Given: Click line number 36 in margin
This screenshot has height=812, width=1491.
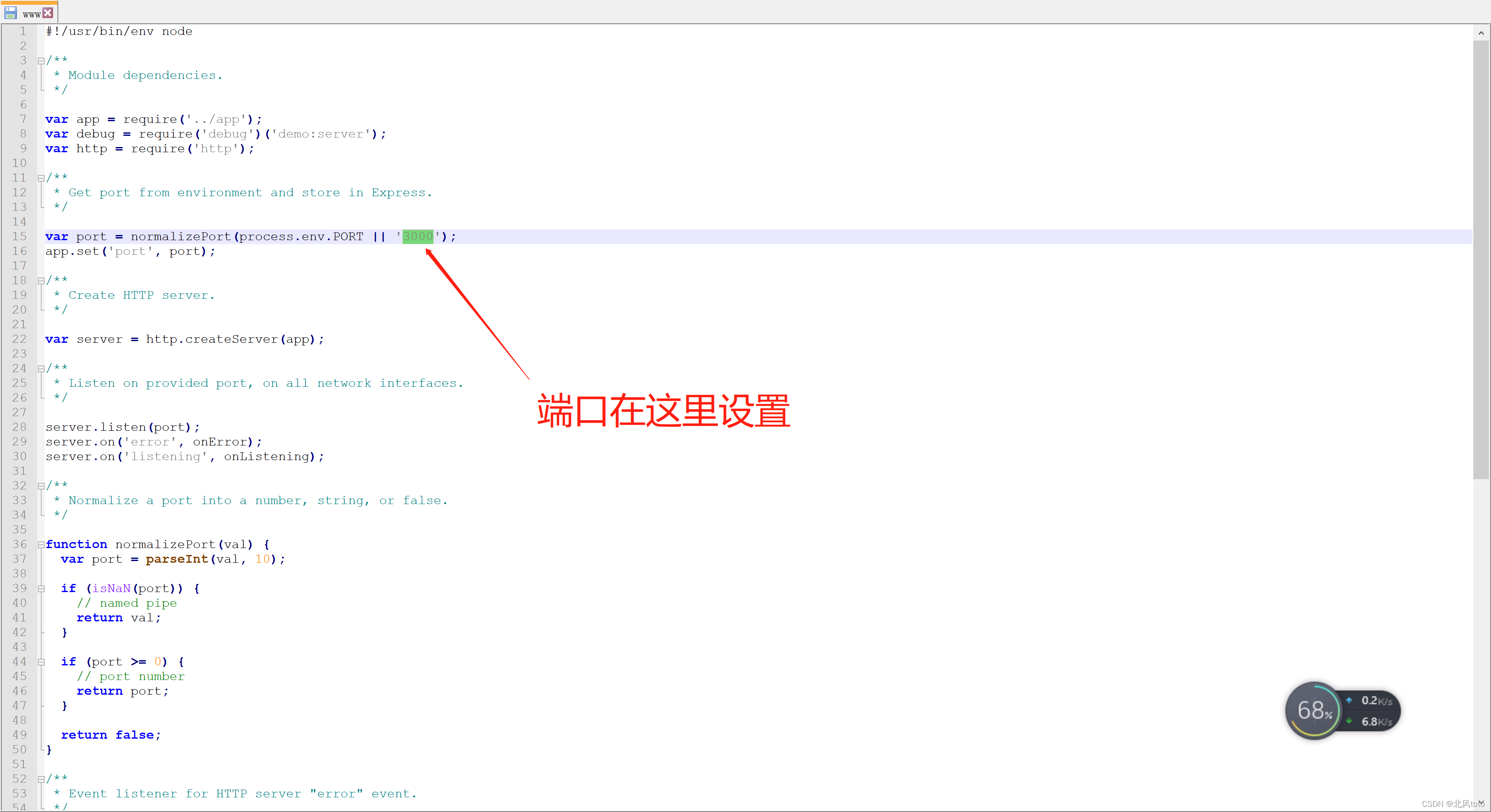Looking at the screenshot, I should point(19,545).
